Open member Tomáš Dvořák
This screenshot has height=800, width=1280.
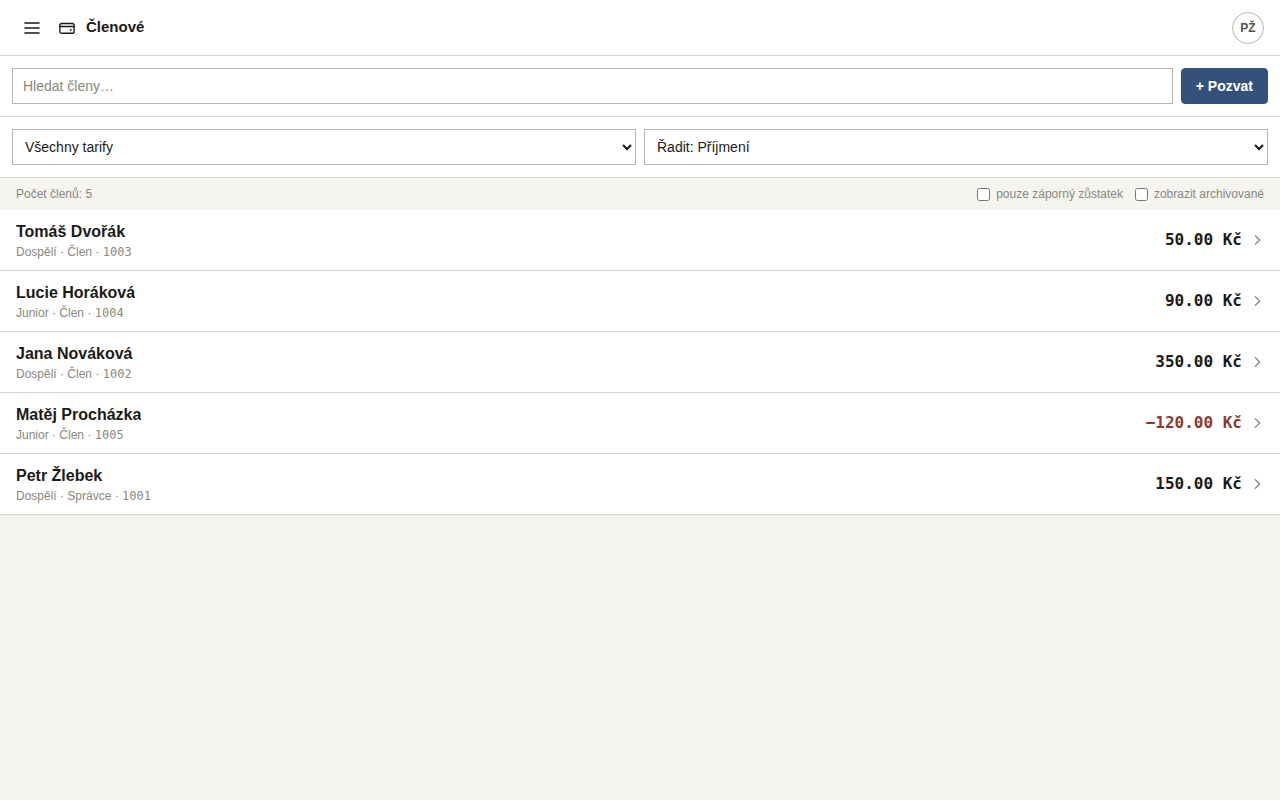[x=640, y=240]
